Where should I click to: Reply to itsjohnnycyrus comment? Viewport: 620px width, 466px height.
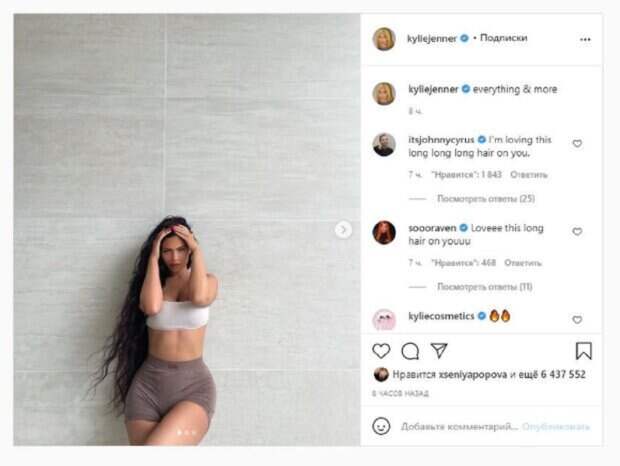coord(529,175)
